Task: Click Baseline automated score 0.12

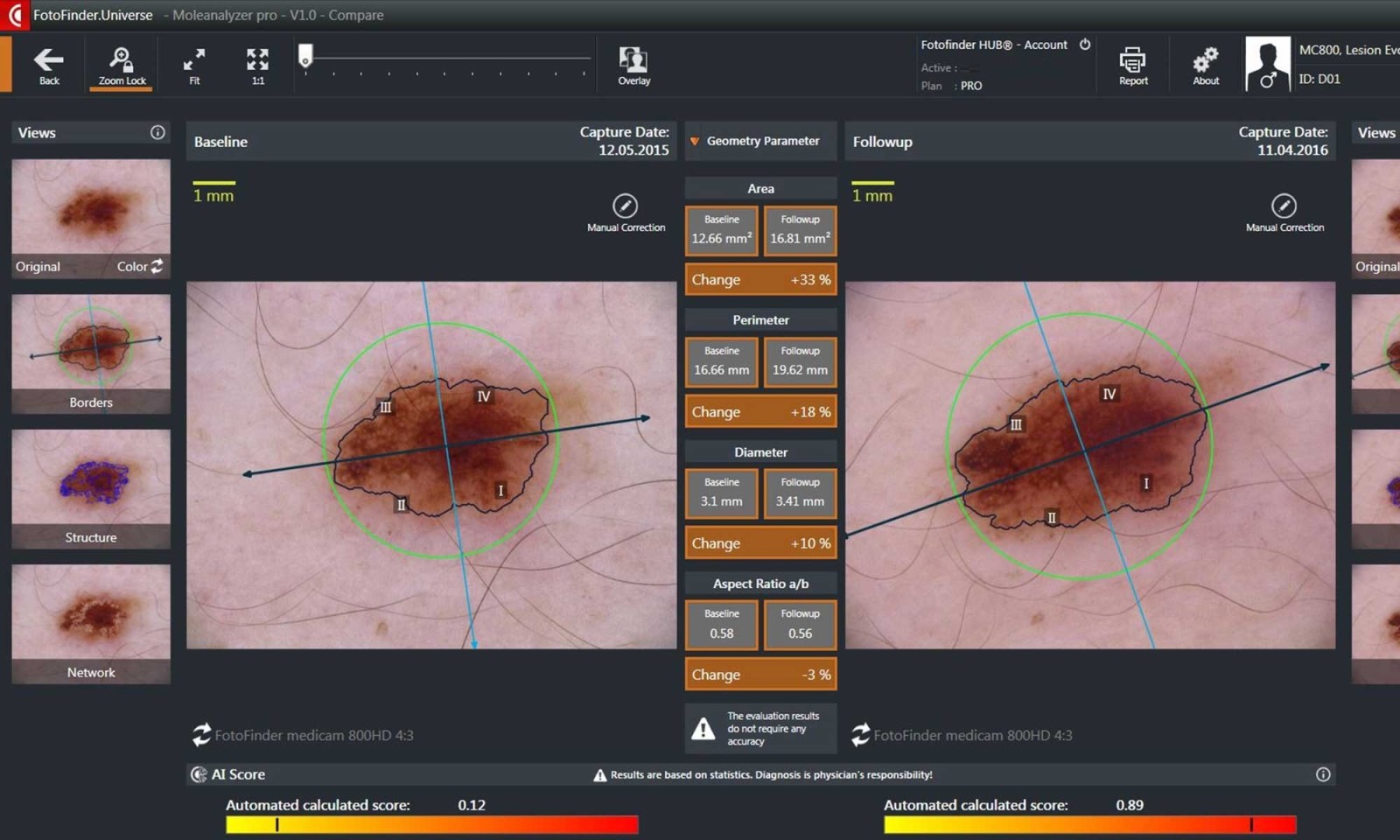Action: 472,805
